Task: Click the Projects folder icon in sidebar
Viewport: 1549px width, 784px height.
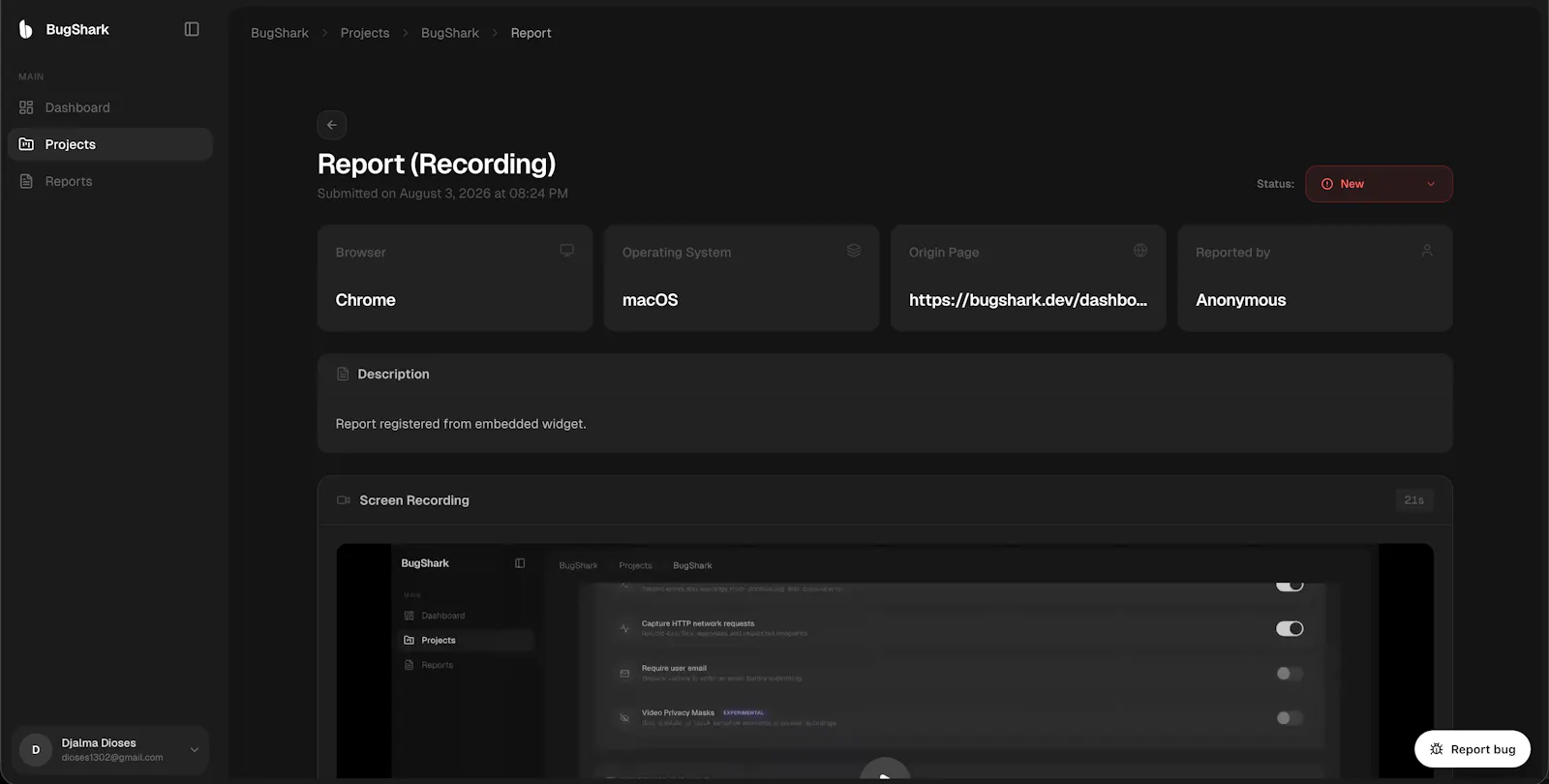Action: [x=26, y=144]
